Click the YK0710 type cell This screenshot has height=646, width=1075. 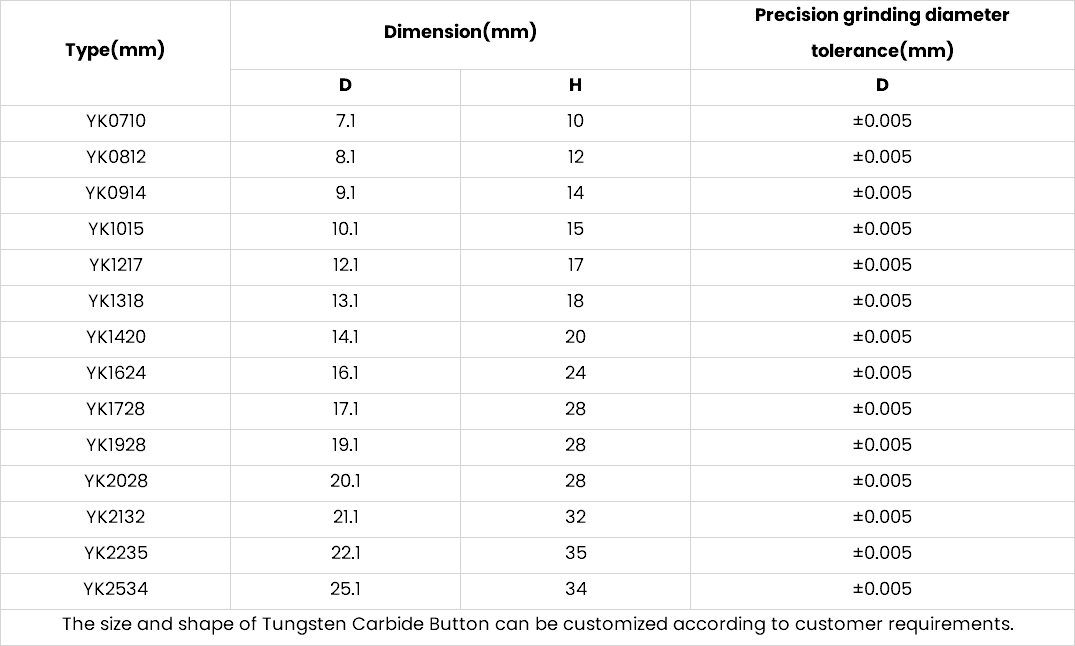(x=116, y=121)
